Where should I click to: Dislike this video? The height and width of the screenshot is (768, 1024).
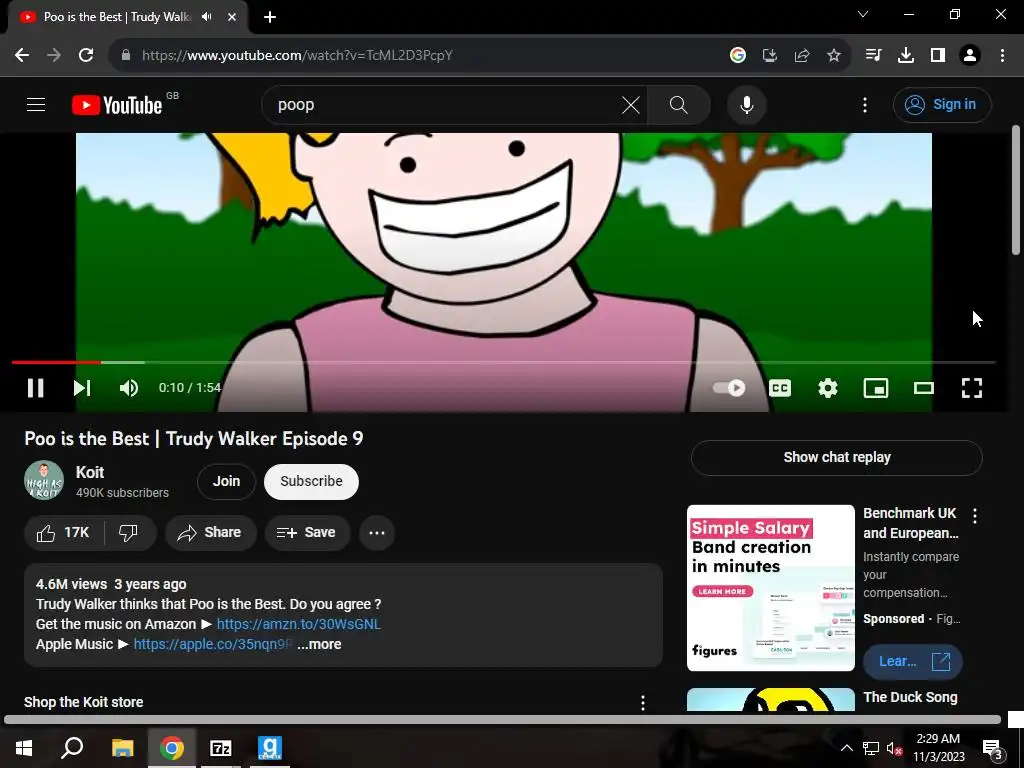pos(129,533)
